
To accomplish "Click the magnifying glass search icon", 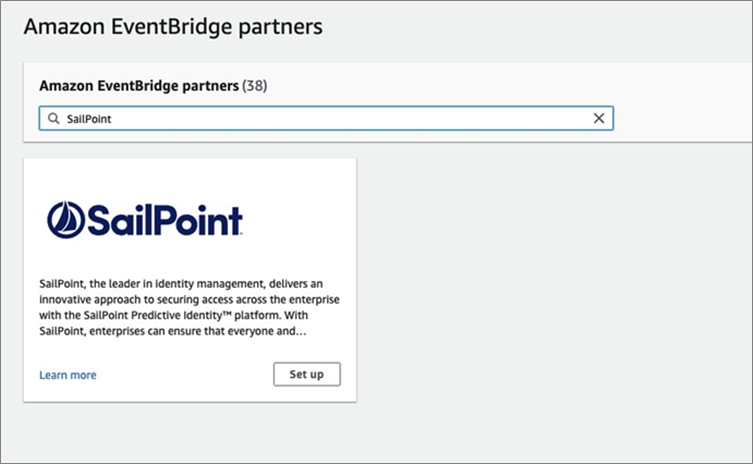I will click(x=54, y=118).
